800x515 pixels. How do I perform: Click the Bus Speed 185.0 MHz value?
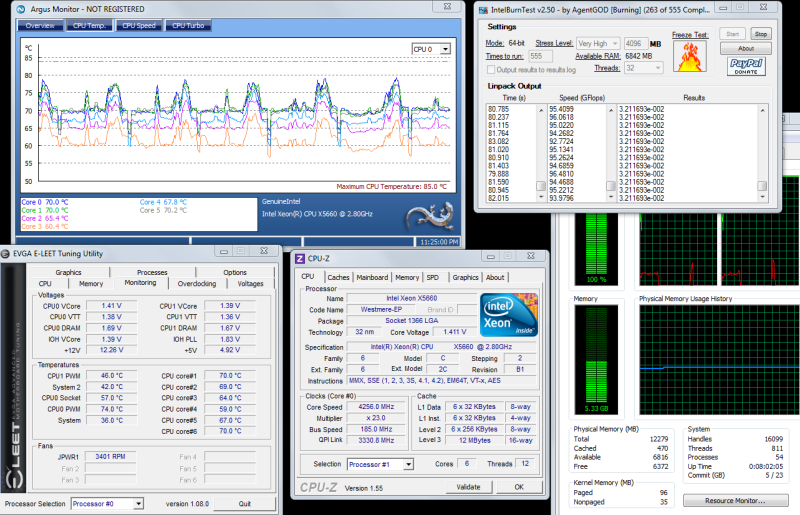377,429
